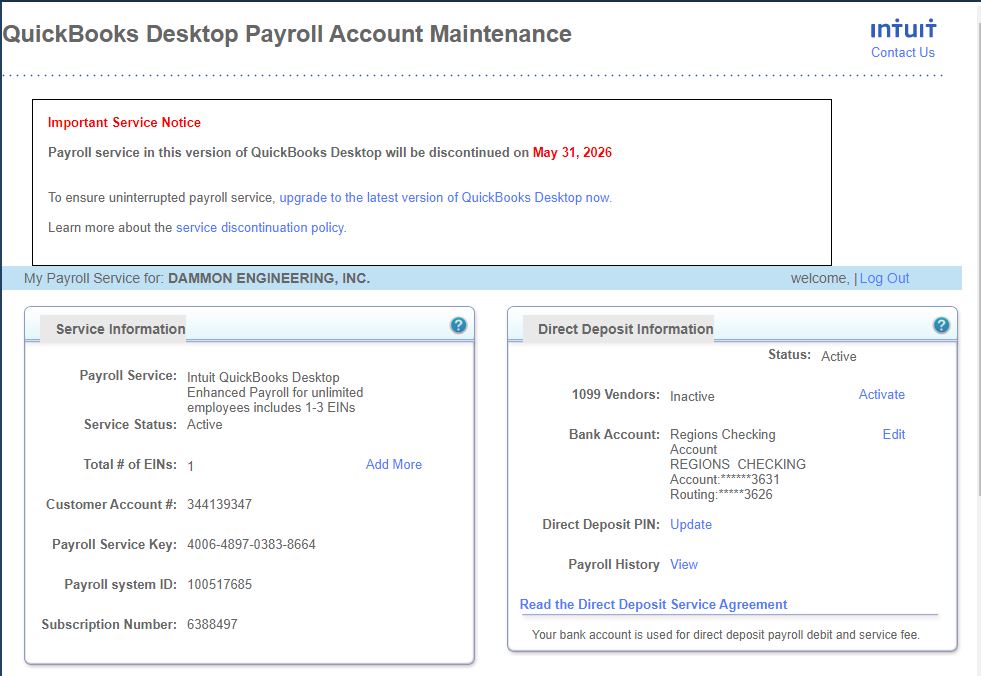Log out of the payroll account
Viewport: 981px width, 676px height.
coord(884,279)
